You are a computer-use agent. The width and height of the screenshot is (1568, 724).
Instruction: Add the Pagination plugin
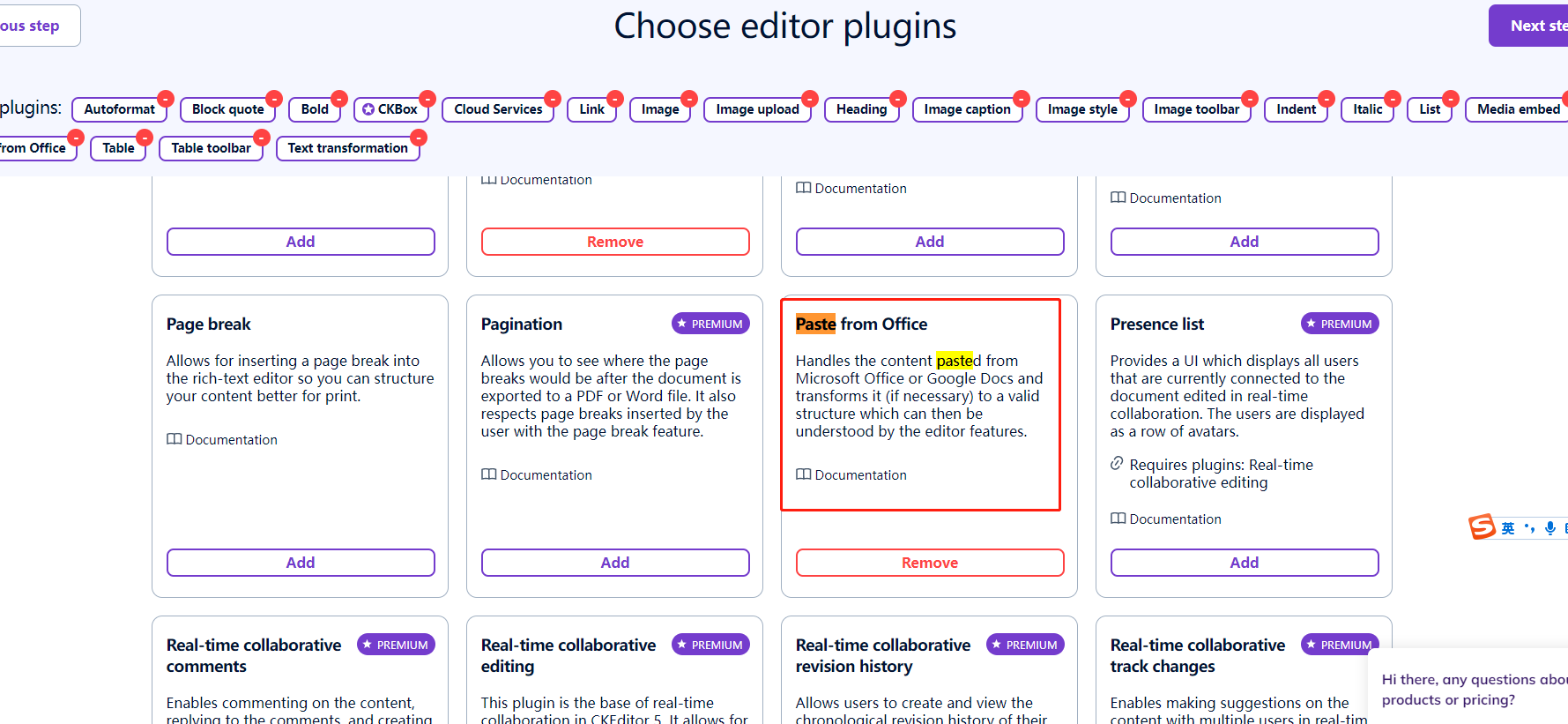tap(615, 563)
